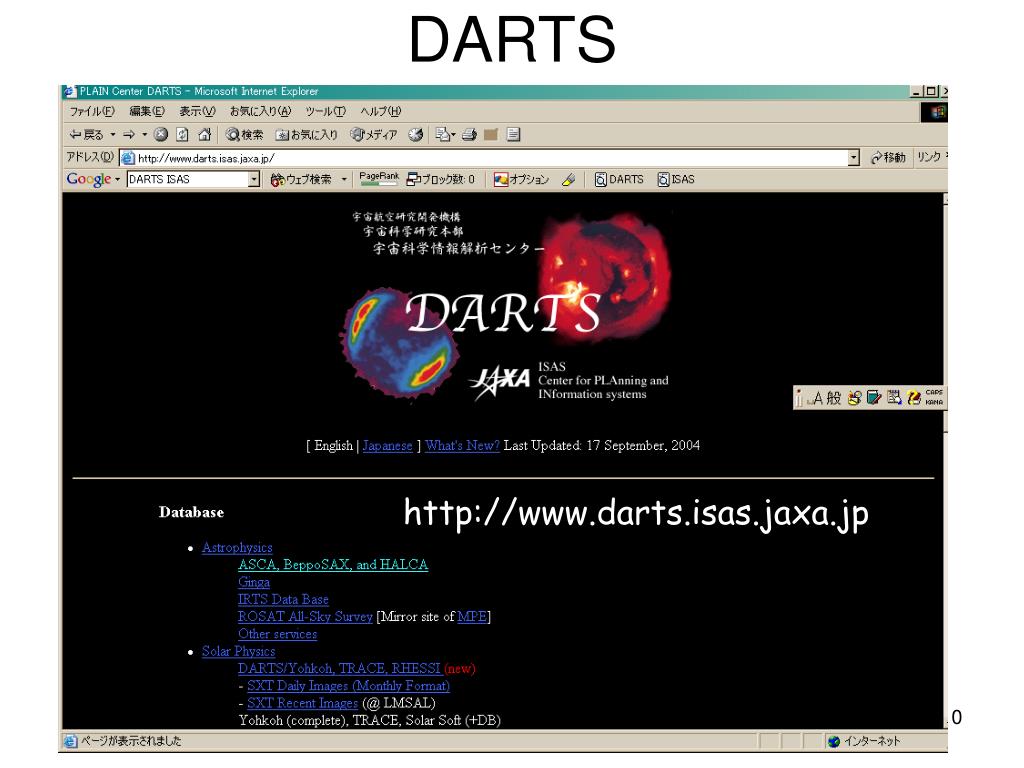Open the ツール(T) menu

click(x=325, y=111)
